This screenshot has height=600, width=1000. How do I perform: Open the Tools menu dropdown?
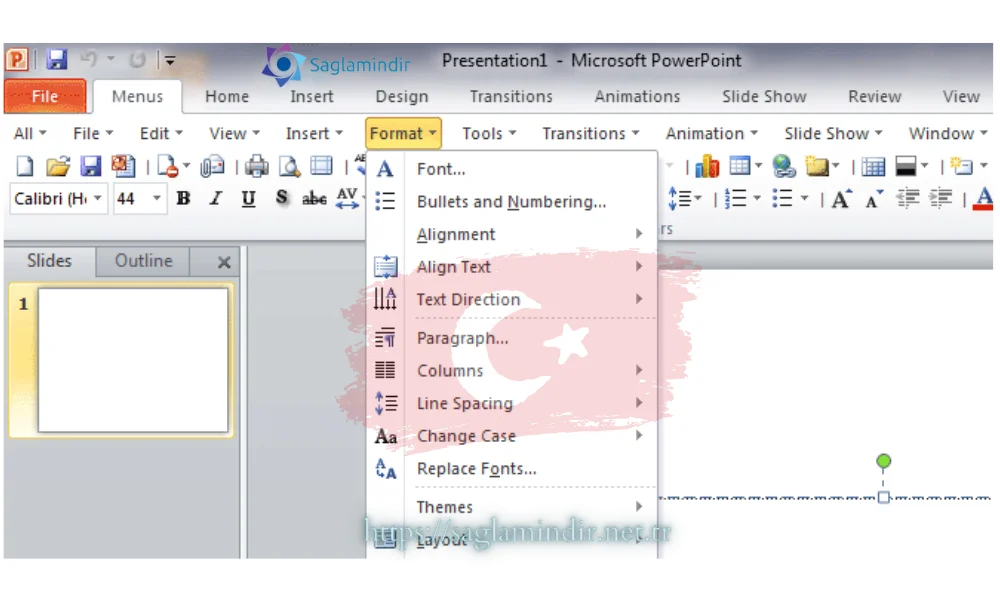pos(489,133)
